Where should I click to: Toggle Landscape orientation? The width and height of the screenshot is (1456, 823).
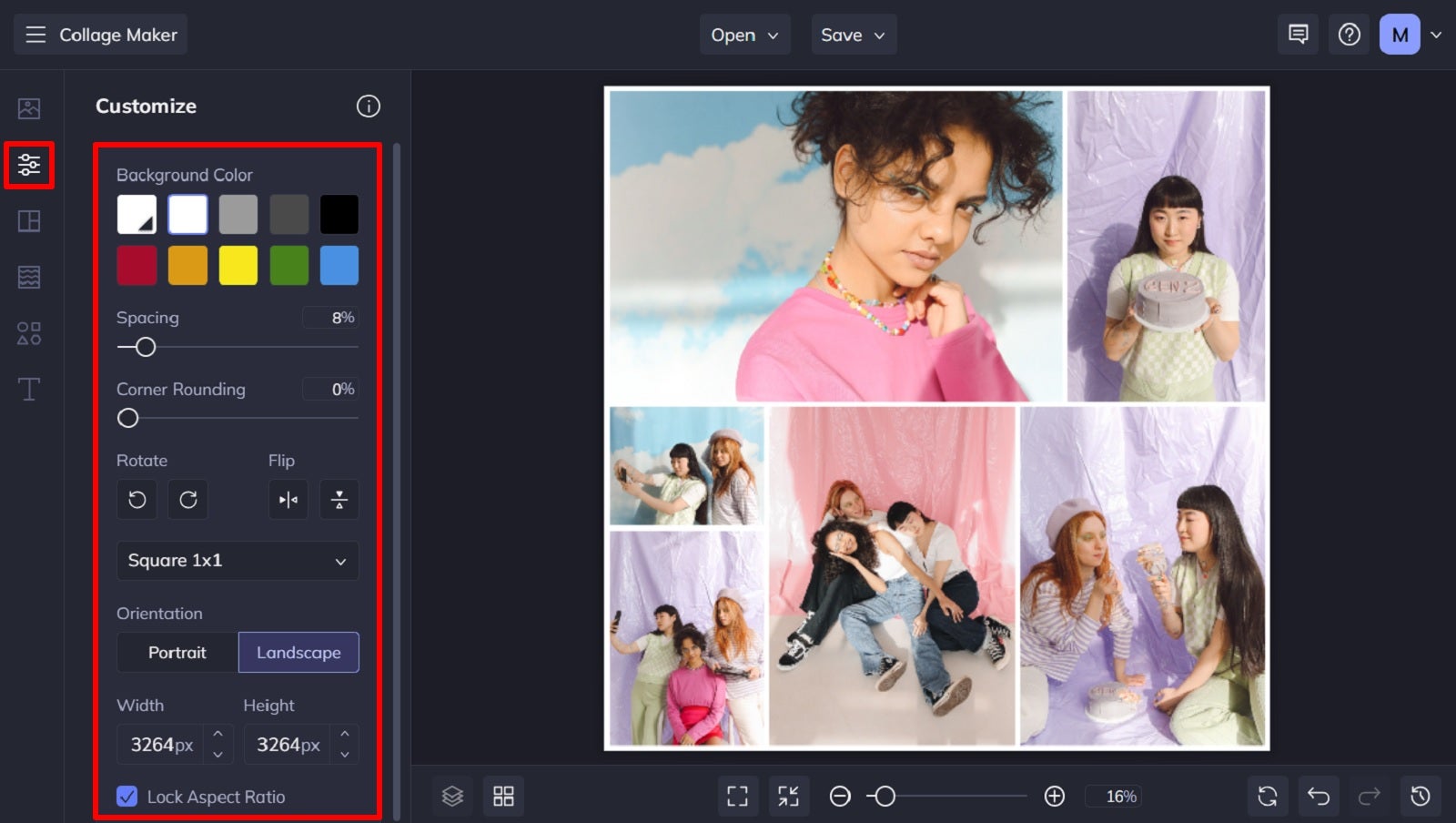[x=298, y=652]
